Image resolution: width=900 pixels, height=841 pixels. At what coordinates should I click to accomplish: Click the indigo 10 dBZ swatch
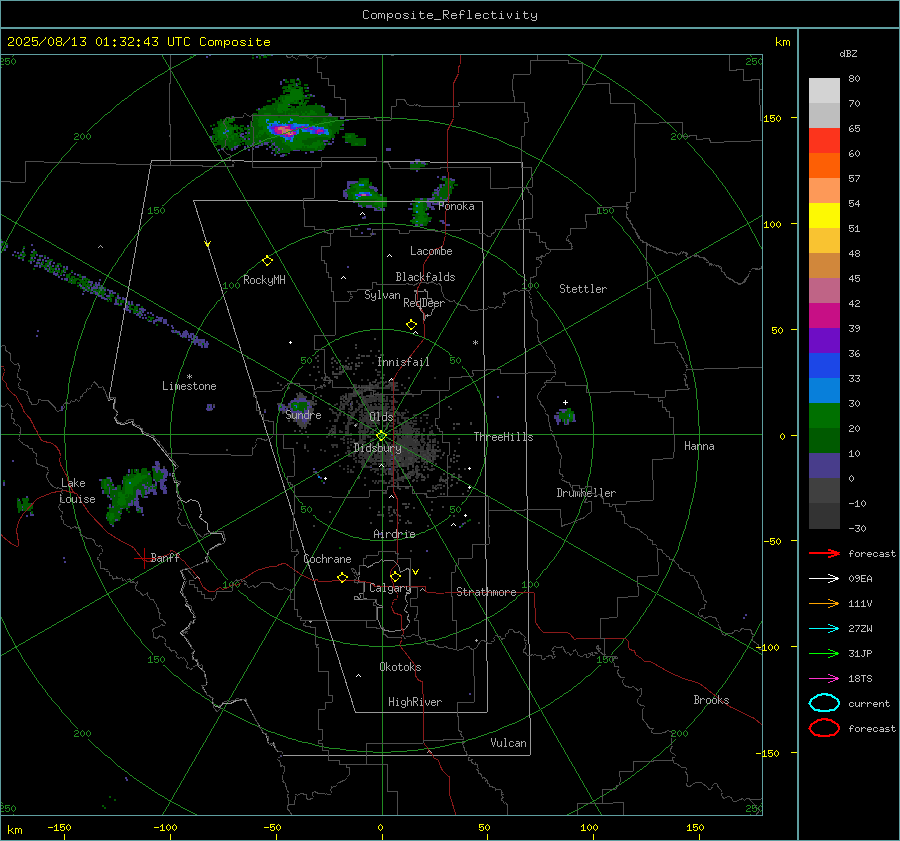(824, 466)
